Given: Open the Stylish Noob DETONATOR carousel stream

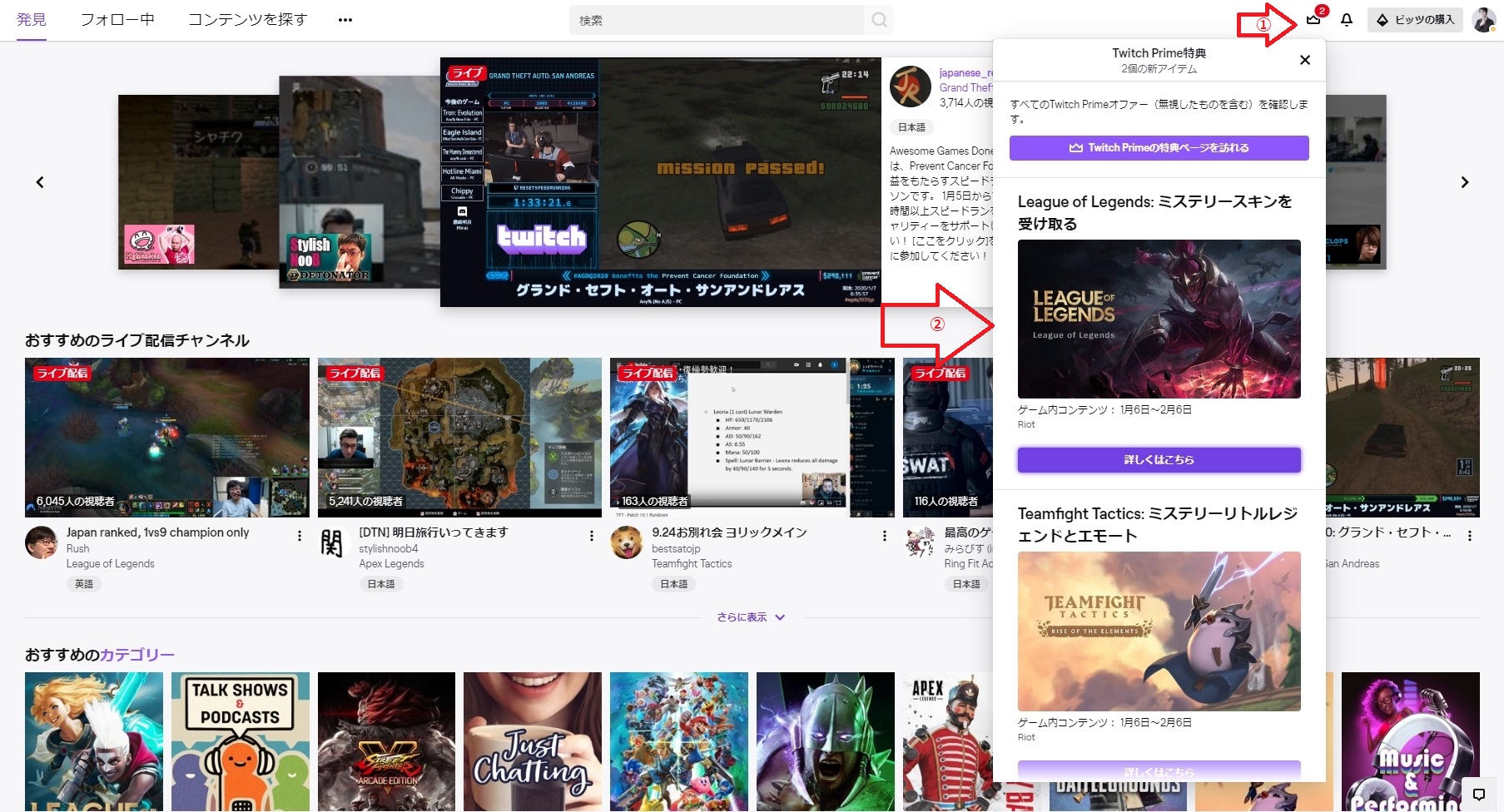Looking at the screenshot, I should point(360,182).
